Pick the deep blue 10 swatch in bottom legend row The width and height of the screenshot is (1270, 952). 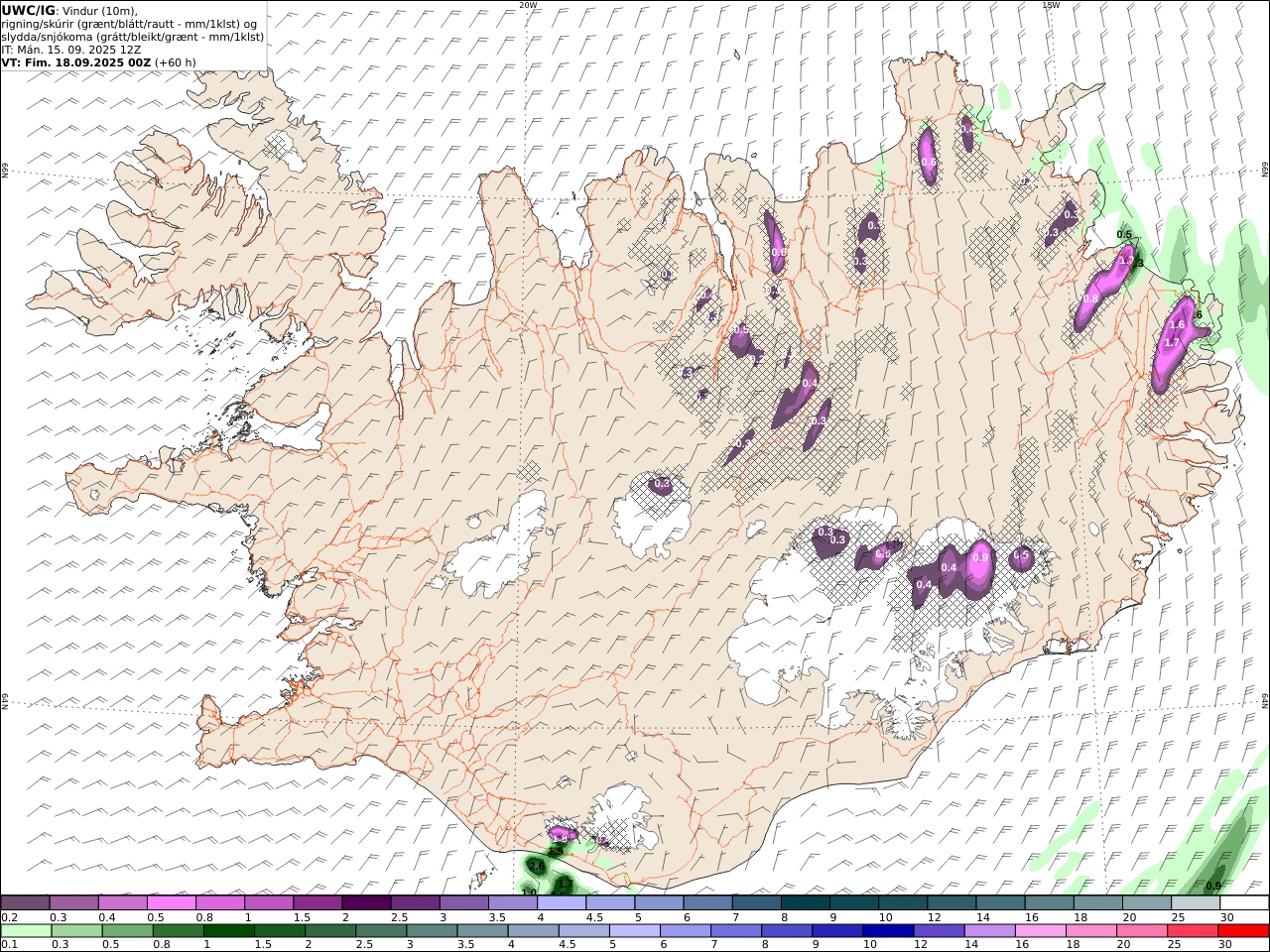click(x=888, y=931)
